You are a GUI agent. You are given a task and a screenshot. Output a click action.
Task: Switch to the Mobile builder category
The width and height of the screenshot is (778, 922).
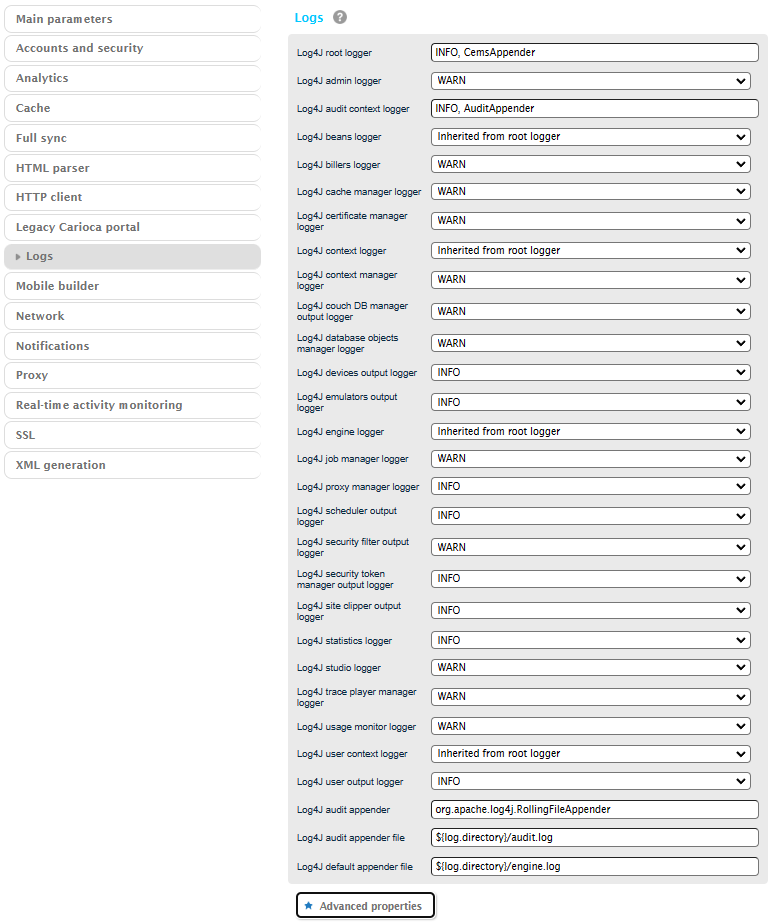coord(131,286)
